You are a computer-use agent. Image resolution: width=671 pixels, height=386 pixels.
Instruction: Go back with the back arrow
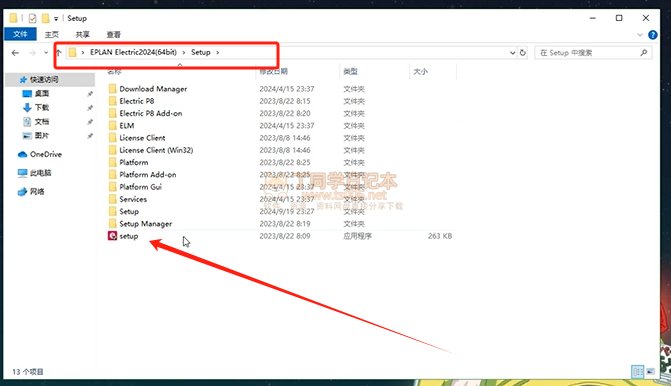point(15,53)
